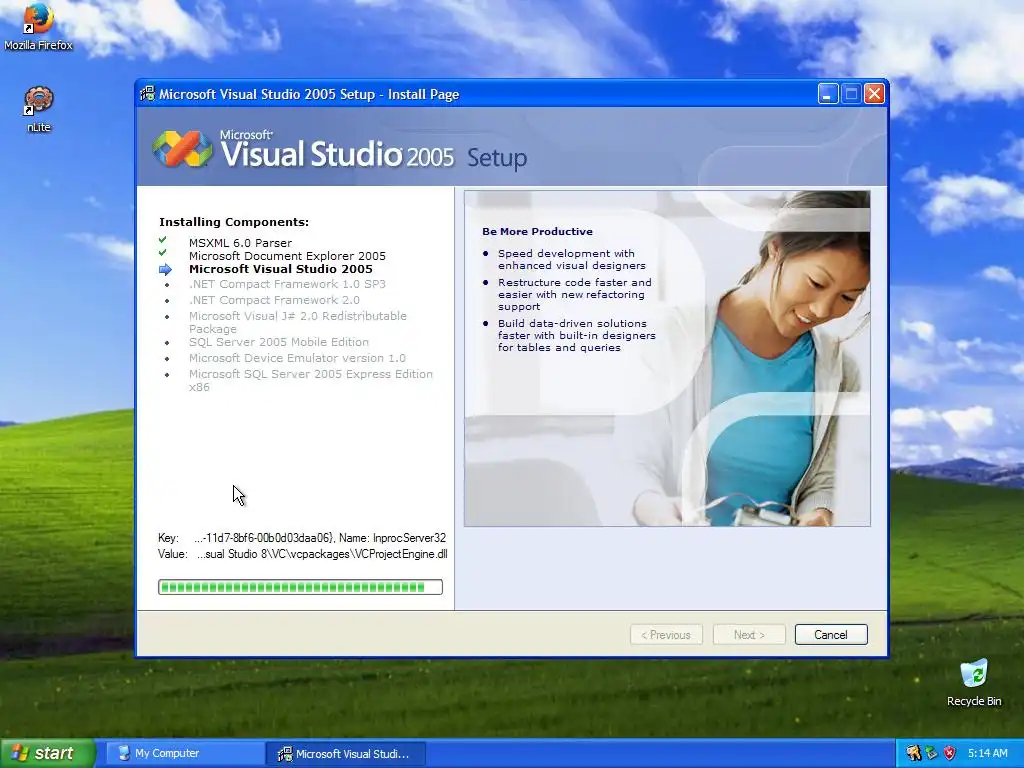1024x768 pixels.
Task: Click the green installation progress bar
Action: tap(300, 587)
